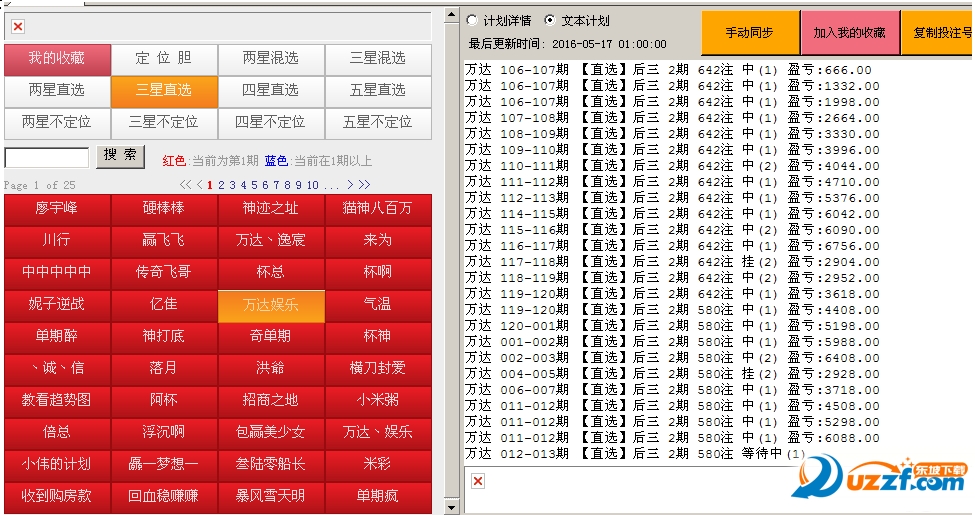Click the broken image icon below the plan list
The height and width of the screenshot is (515, 975).
[478, 481]
